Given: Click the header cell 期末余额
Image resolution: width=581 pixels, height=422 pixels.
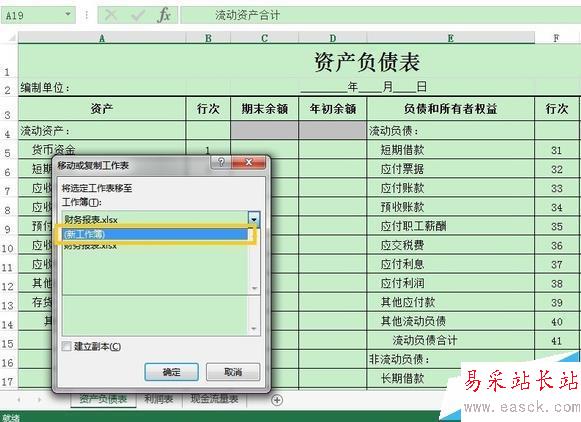Looking at the screenshot, I should tap(264, 109).
